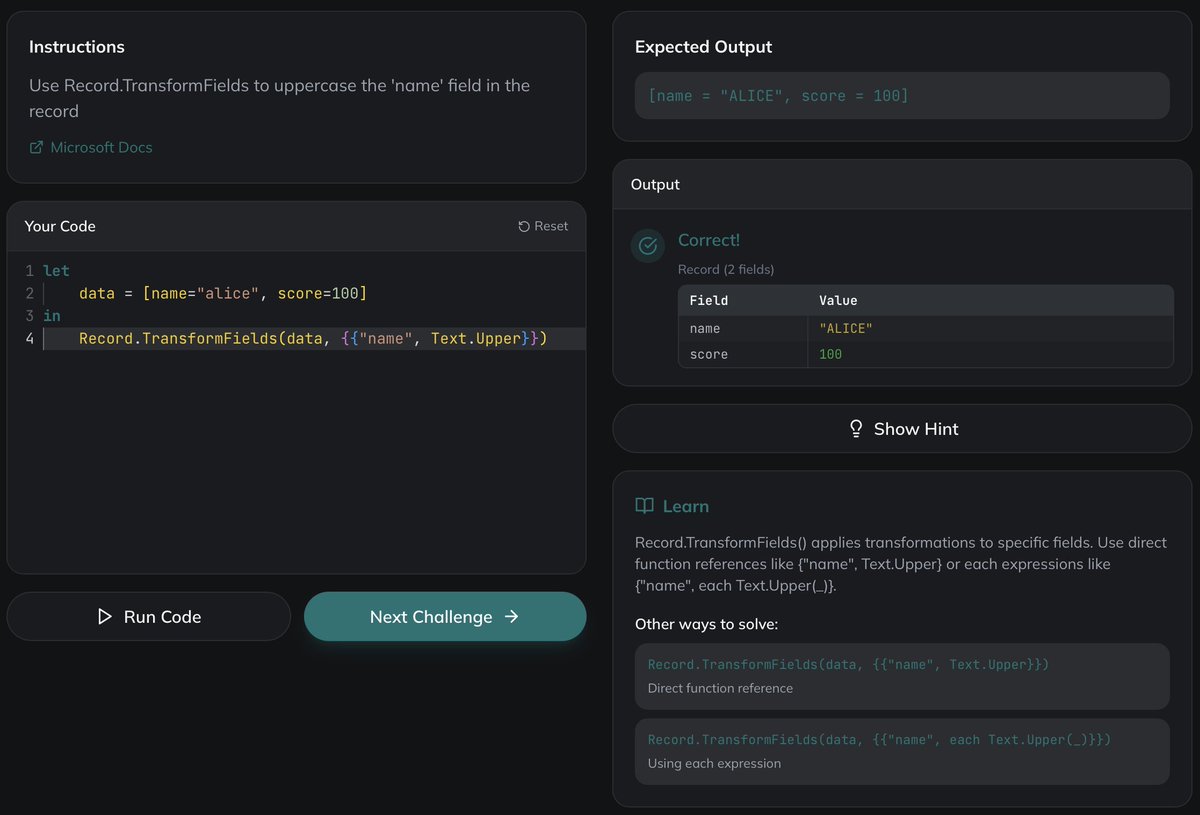Select the "ALICE" value cell
Screen dimensions: 1200x815
(x=990, y=328)
